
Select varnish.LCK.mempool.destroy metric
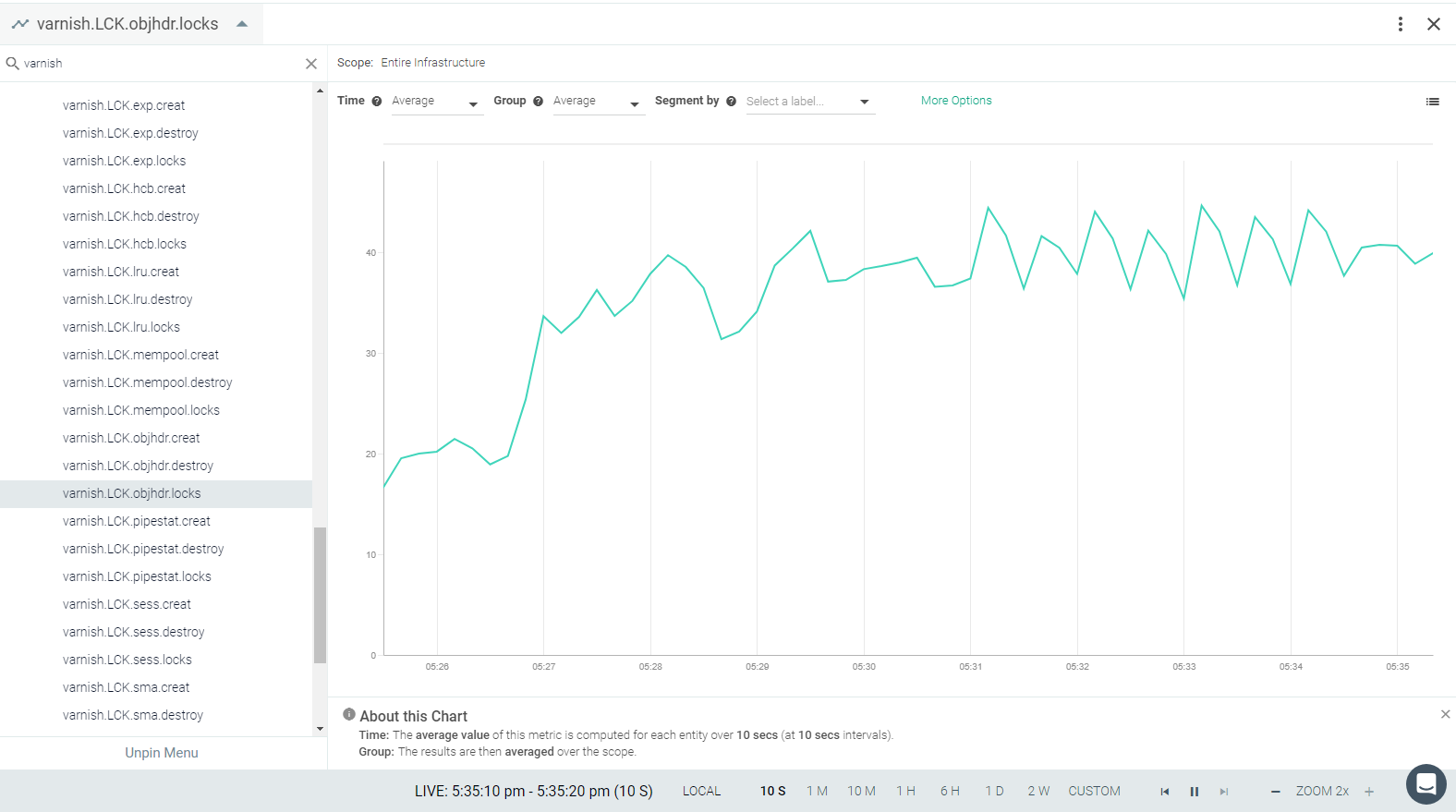[x=148, y=382]
